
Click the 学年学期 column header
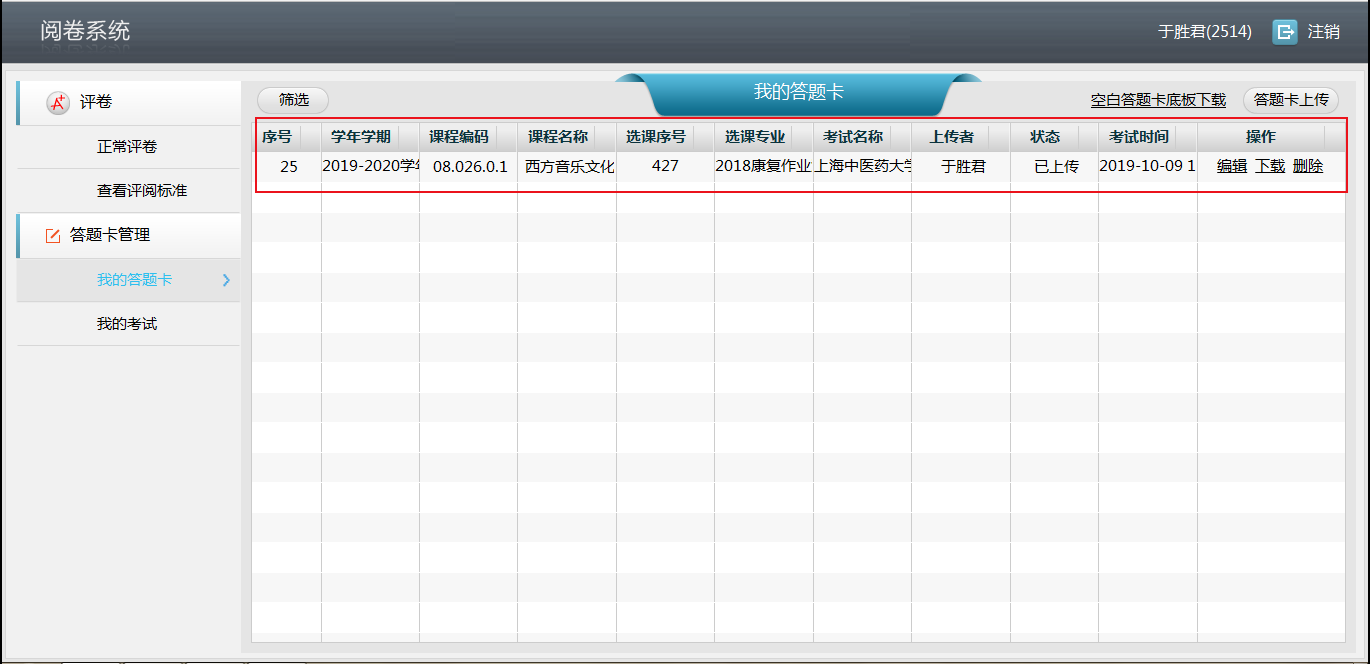click(361, 137)
